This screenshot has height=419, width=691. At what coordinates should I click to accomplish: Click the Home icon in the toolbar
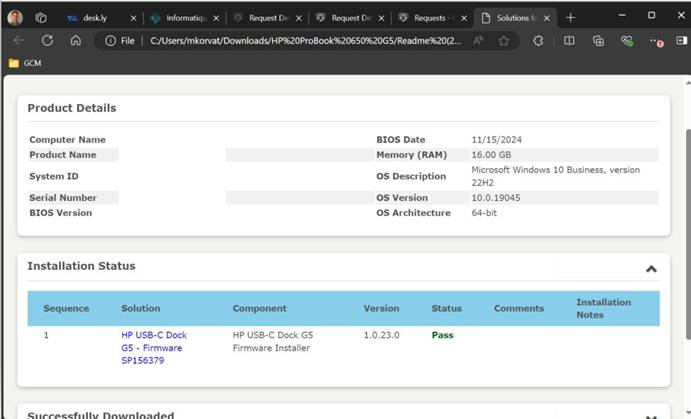[76, 41]
